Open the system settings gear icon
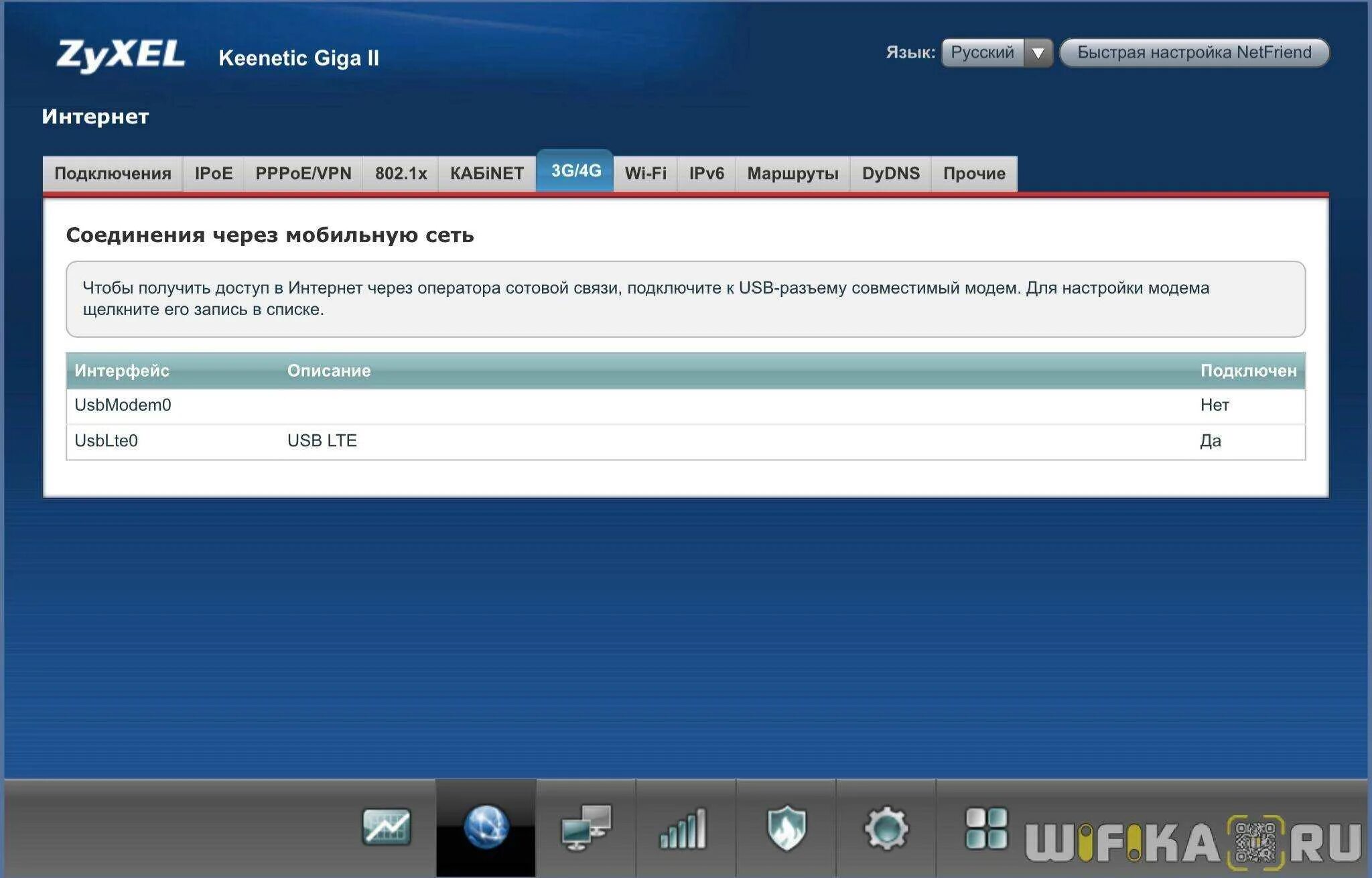Viewport: 1372px width, 878px height. pyautogui.click(x=886, y=827)
